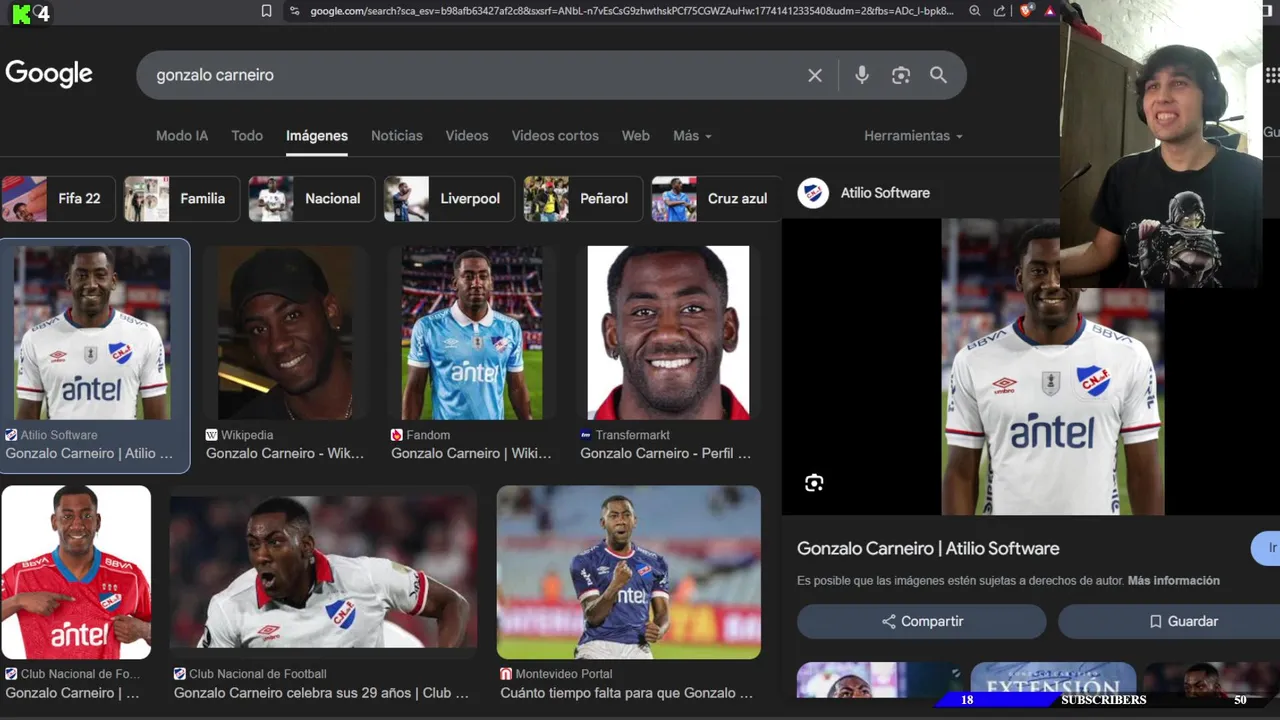
Task: Click the Atilio Software site logo icon
Action: coord(813,193)
